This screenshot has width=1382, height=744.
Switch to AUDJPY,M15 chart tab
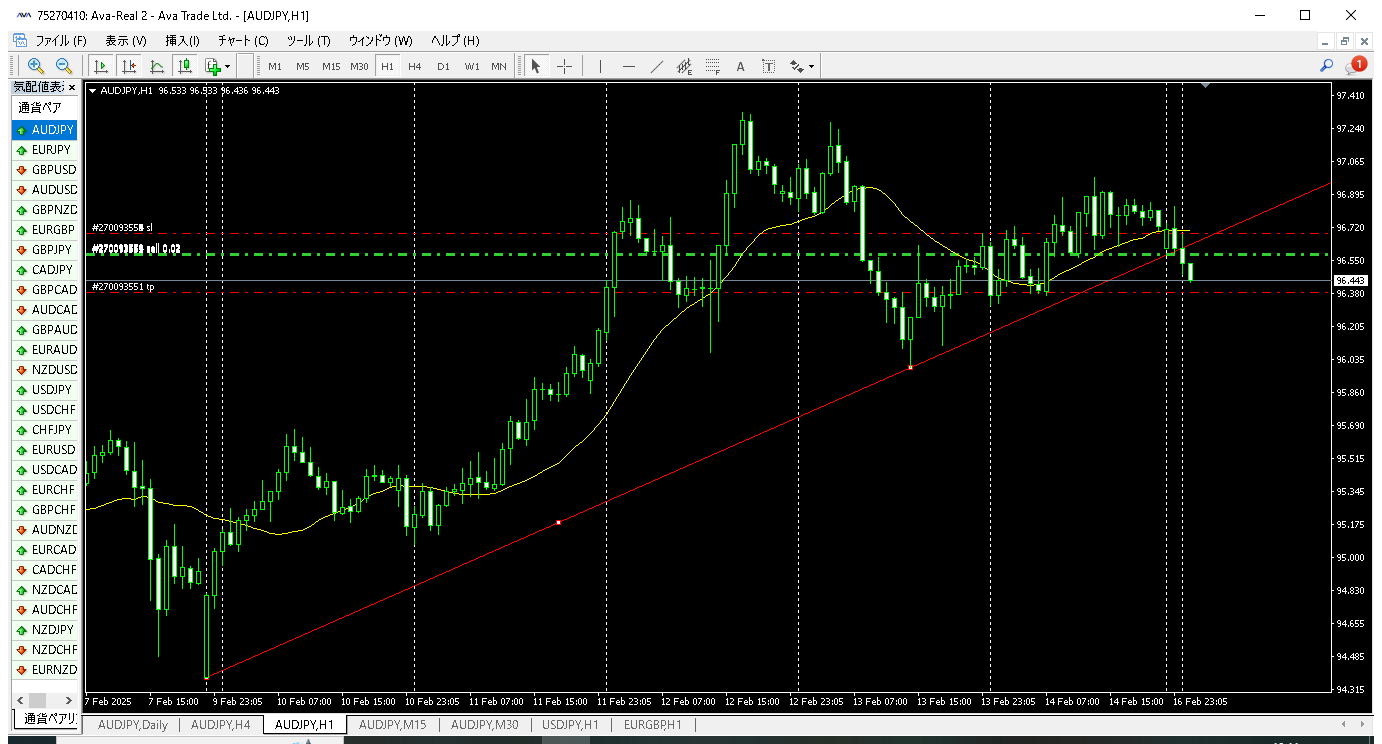click(x=392, y=725)
